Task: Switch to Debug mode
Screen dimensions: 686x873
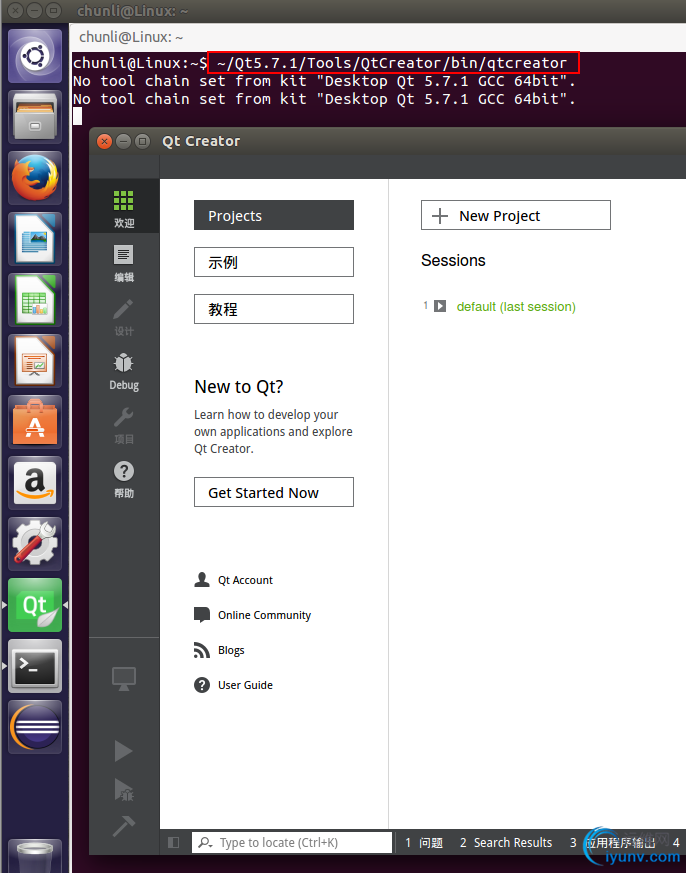Action: click(x=124, y=371)
